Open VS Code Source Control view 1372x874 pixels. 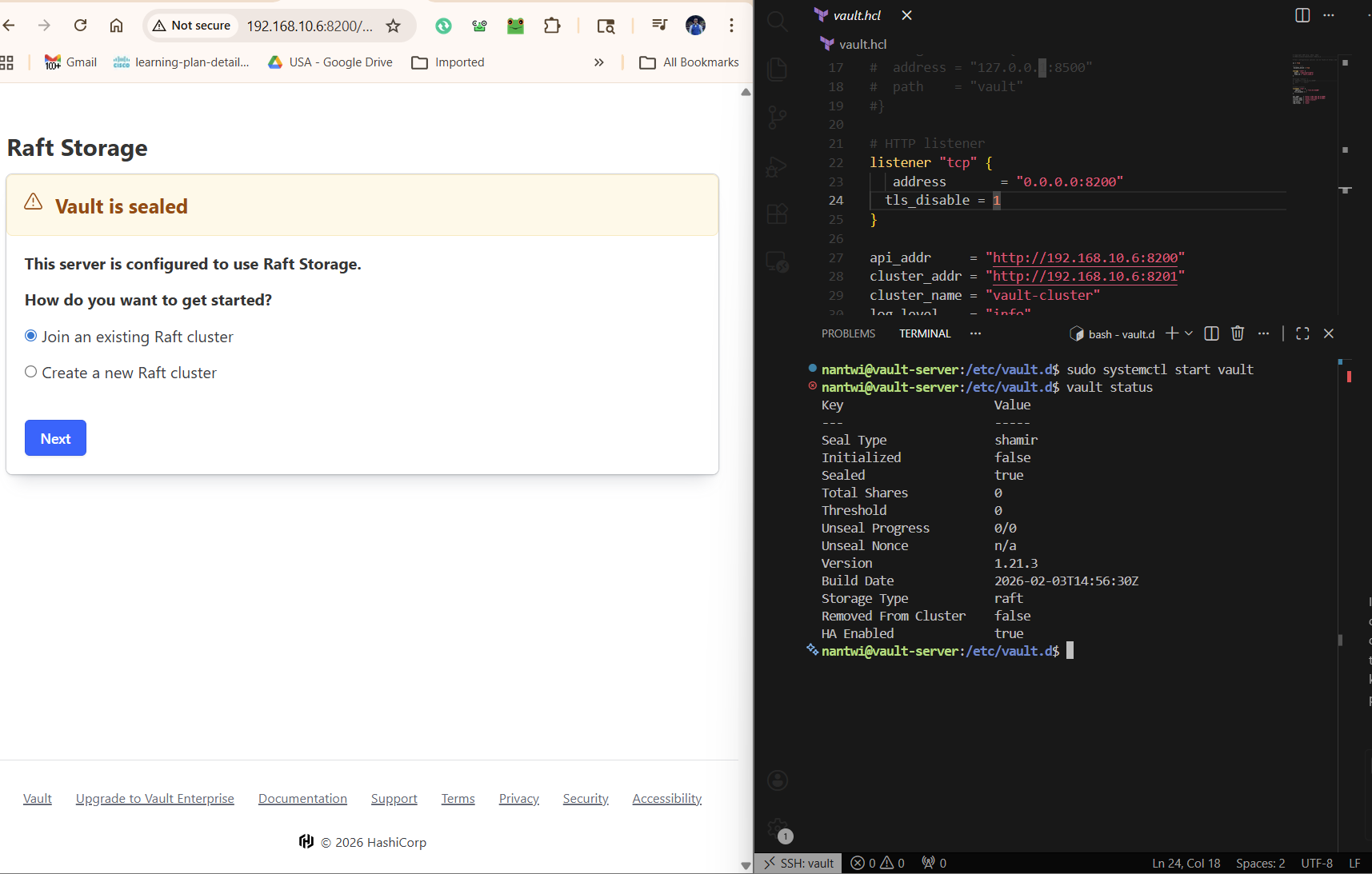tap(778, 118)
